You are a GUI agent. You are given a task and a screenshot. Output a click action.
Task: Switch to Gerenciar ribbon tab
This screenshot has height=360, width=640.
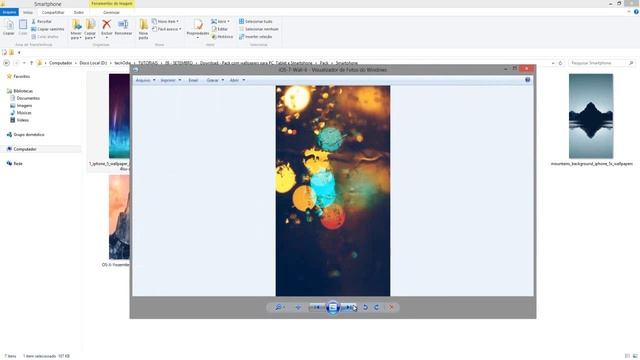(x=111, y=12)
